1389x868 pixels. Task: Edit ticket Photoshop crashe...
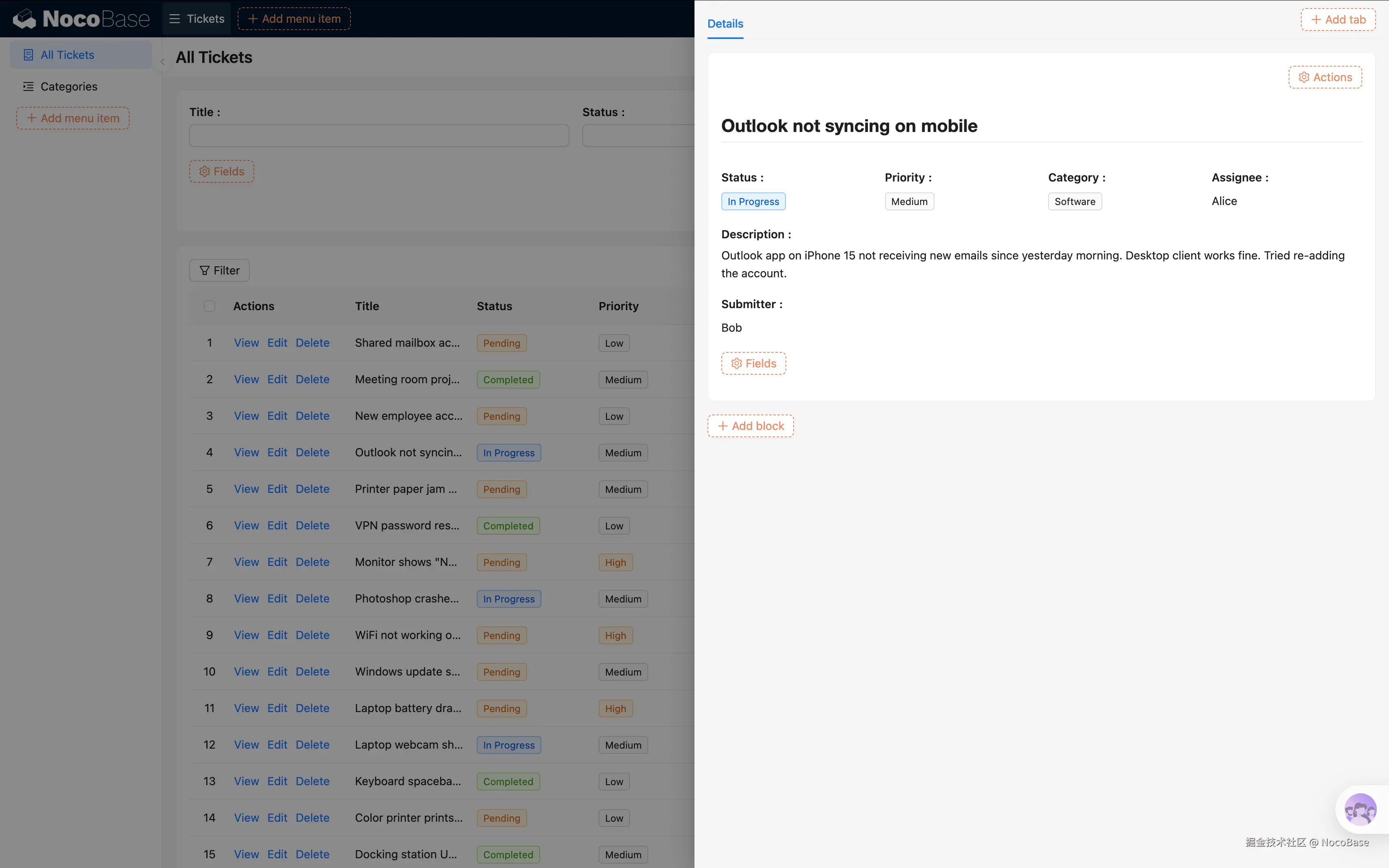click(277, 599)
